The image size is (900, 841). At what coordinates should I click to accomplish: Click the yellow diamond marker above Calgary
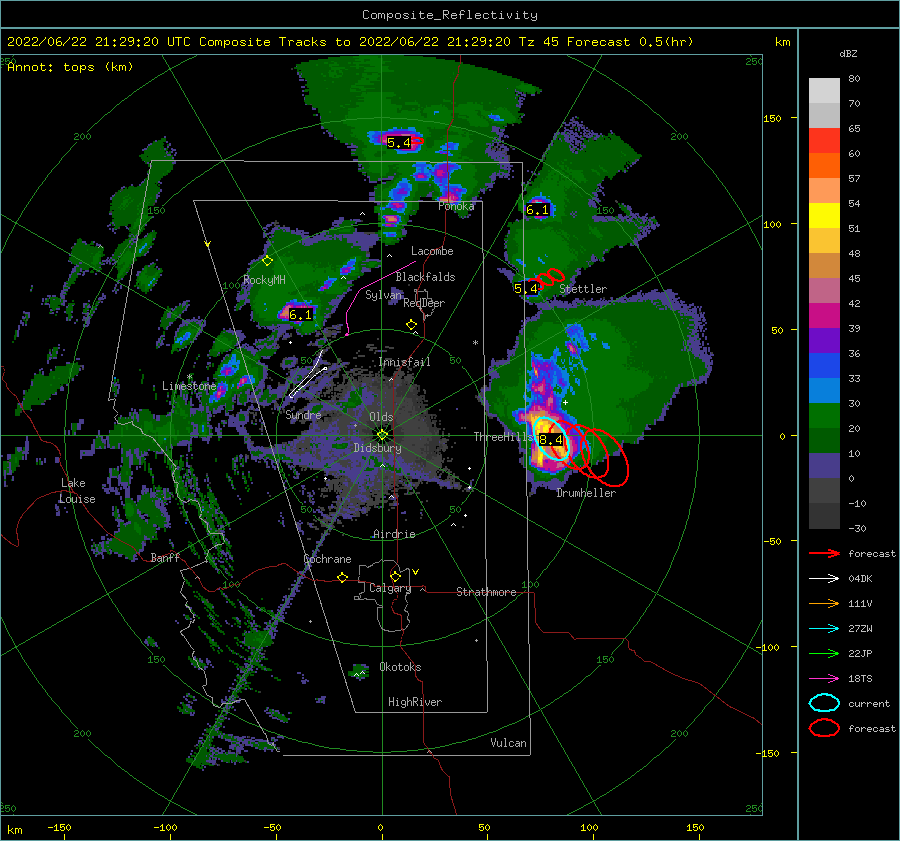(x=395, y=576)
